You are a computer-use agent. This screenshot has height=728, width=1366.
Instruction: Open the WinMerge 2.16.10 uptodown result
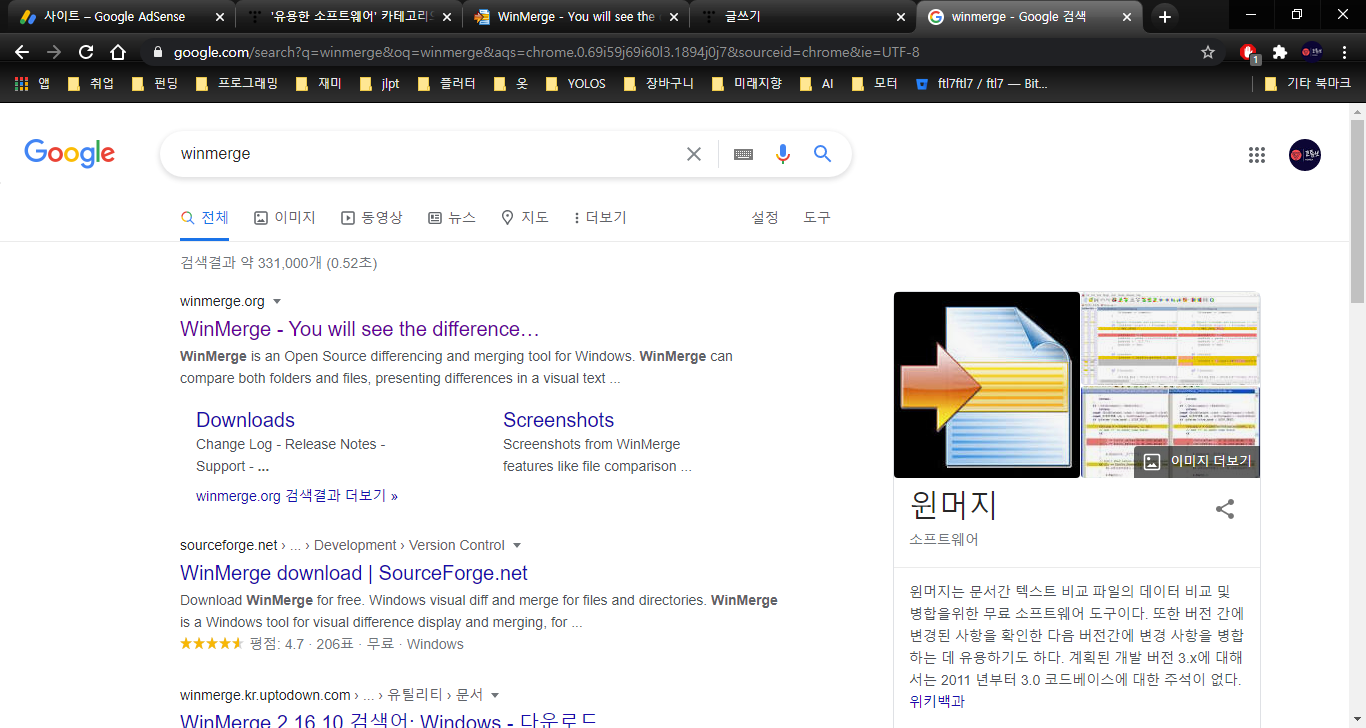[388, 720]
